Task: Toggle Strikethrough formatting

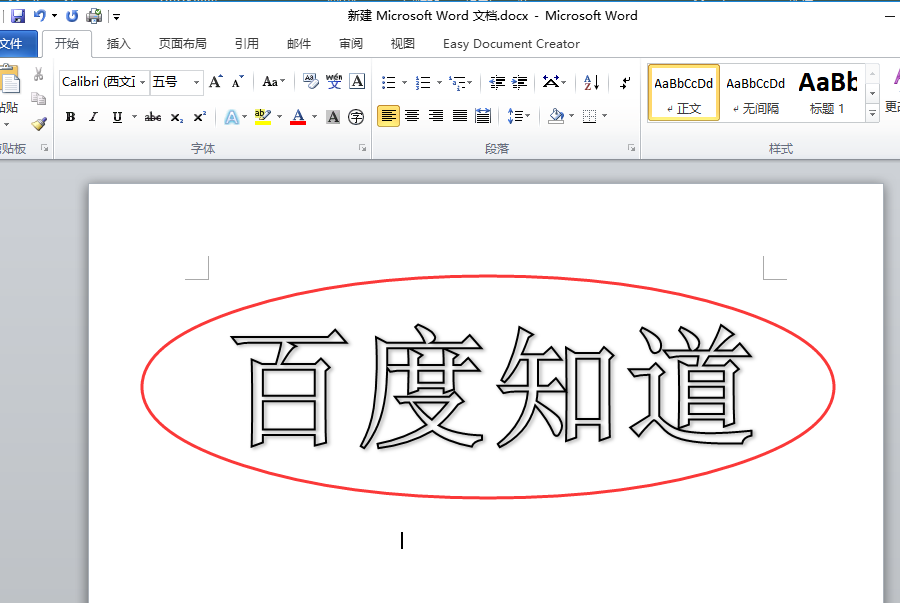Action: tap(153, 117)
